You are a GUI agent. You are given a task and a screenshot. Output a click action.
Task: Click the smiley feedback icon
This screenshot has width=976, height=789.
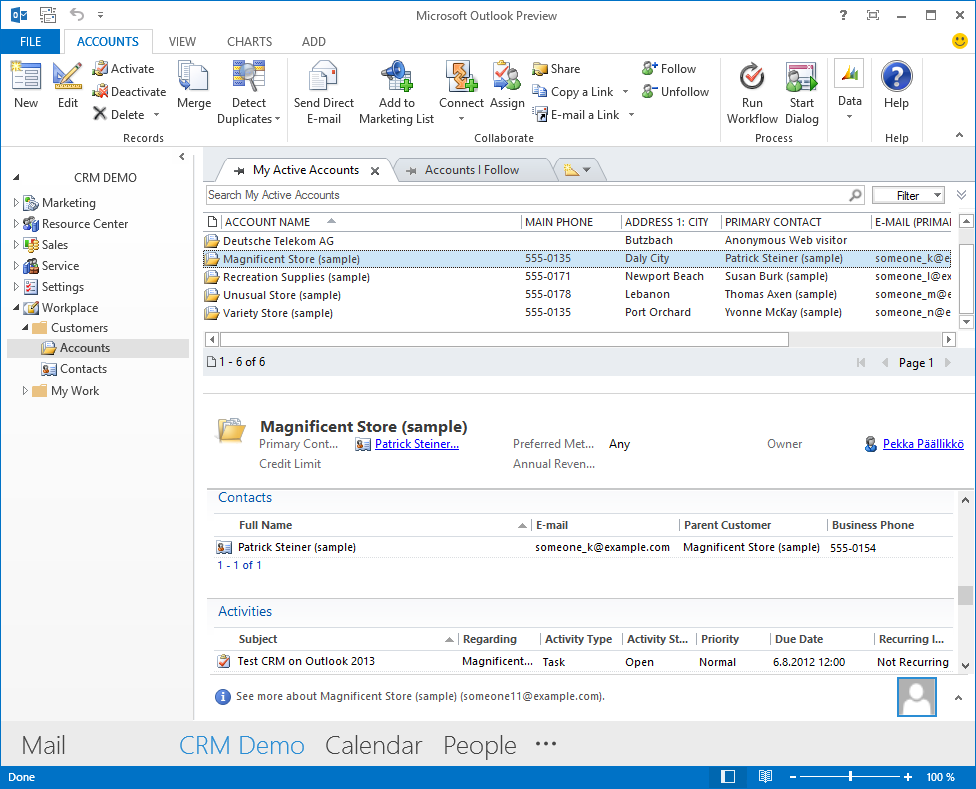(960, 41)
